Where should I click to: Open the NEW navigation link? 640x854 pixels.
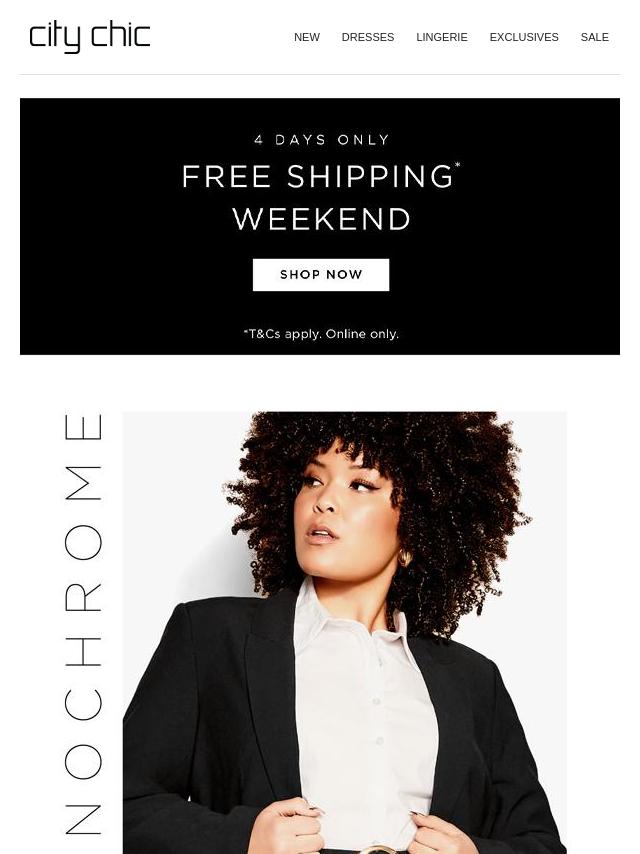pyautogui.click(x=307, y=37)
